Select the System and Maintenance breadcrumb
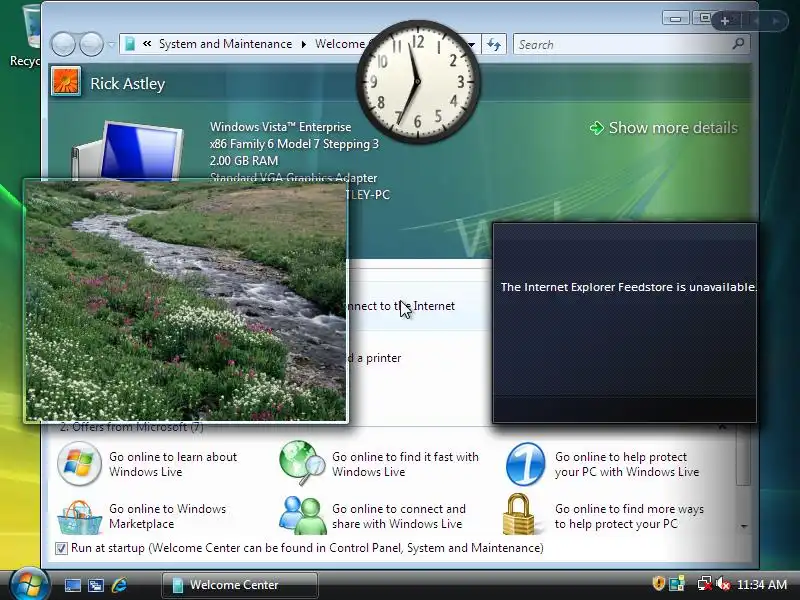The height and width of the screenshot is (600, 800). (x=225, y=44)
